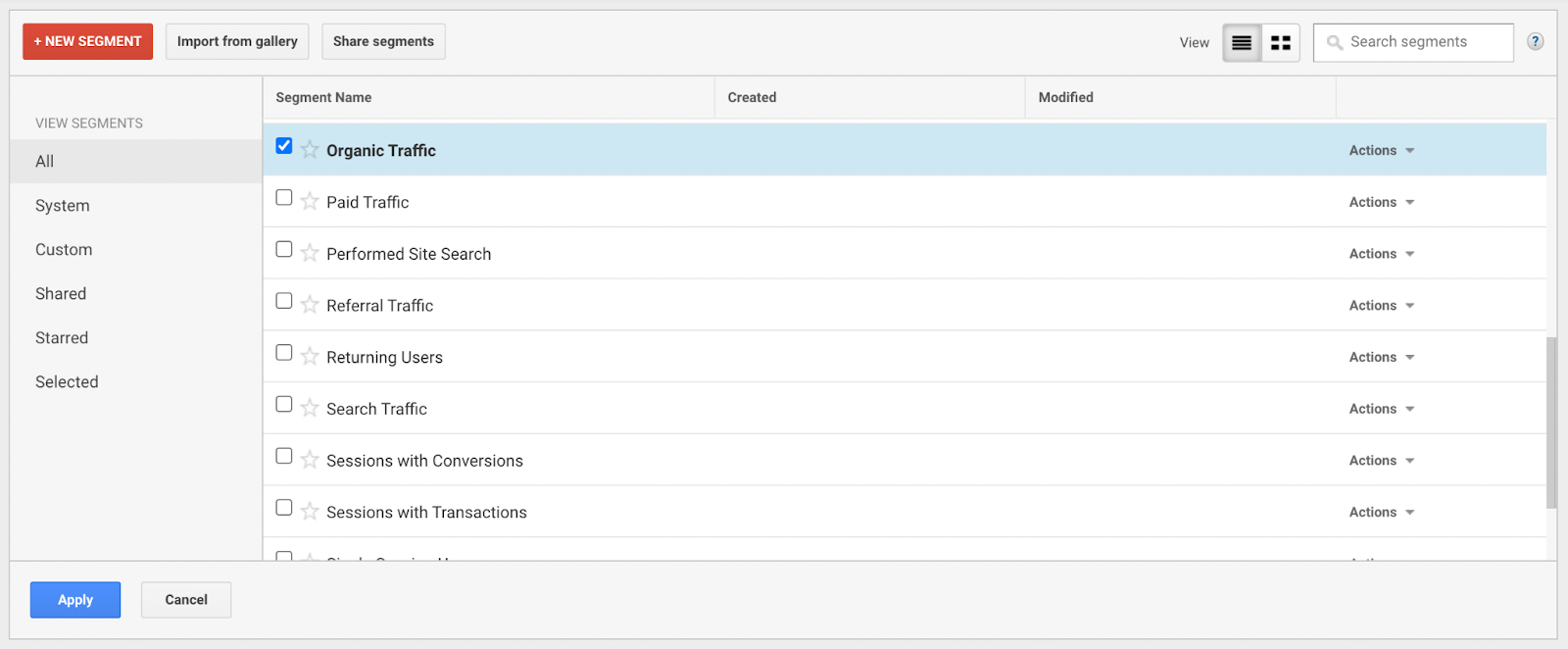Switch to list view icon
Viewport: 1568px width, 649px height.
click(1242, 43)
